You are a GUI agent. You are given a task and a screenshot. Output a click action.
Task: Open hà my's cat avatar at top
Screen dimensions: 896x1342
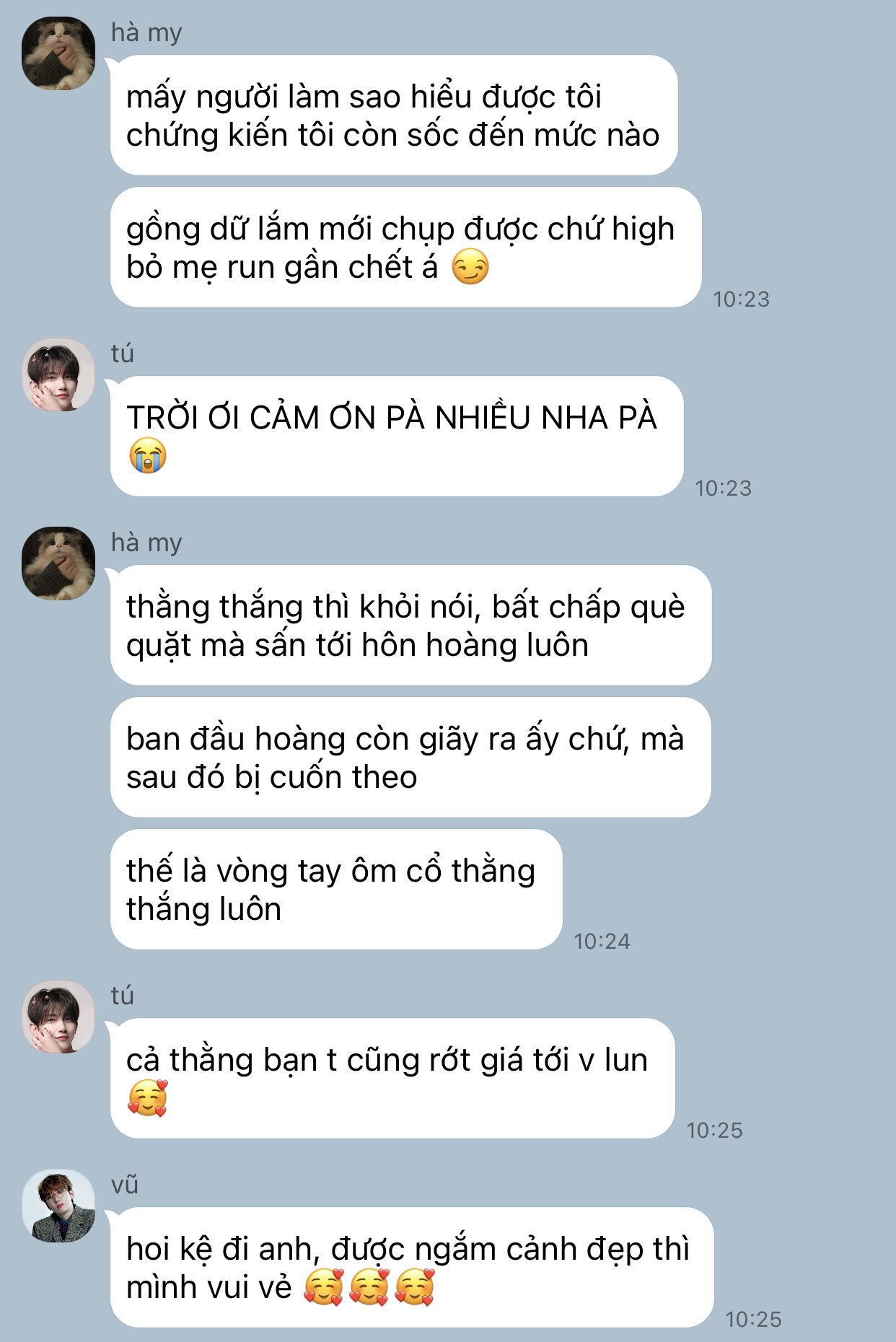pos(58,53)
